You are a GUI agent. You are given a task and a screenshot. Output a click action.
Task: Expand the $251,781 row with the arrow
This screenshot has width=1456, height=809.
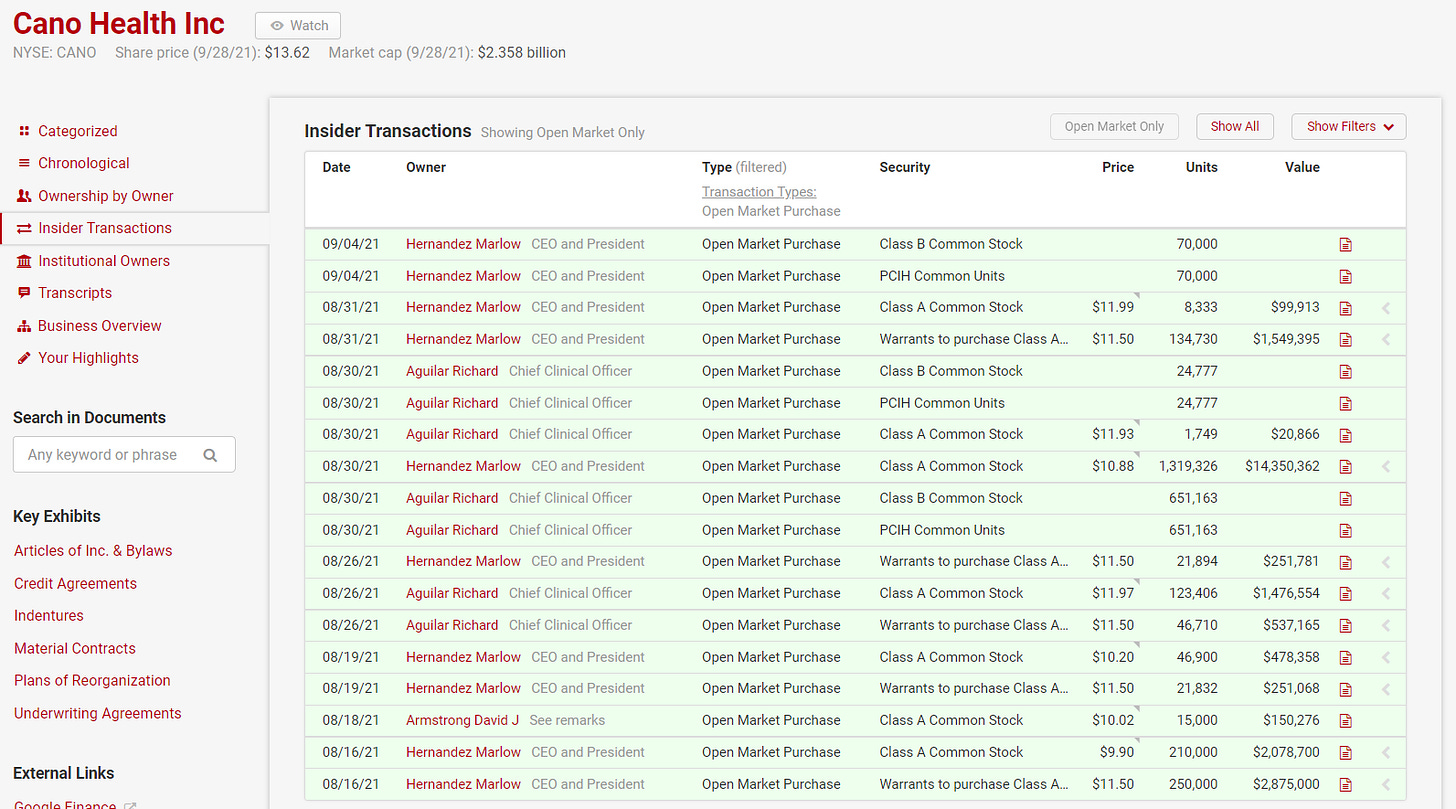point(1386,562)
